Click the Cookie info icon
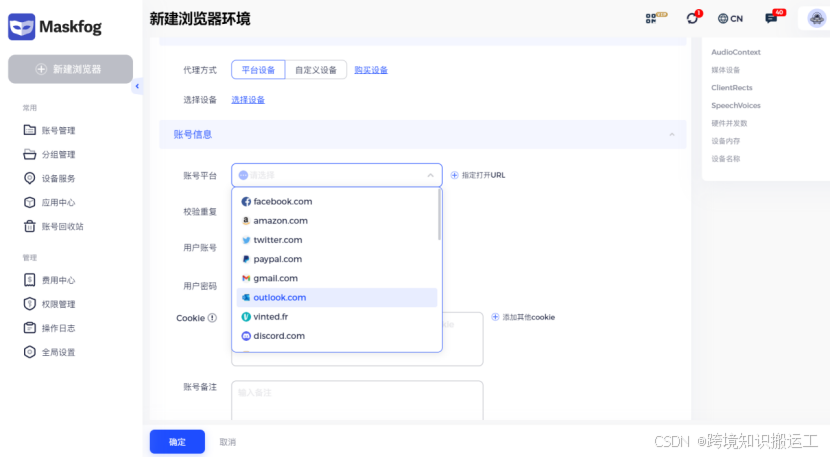 pyautogui.click(x=212, y=318)
